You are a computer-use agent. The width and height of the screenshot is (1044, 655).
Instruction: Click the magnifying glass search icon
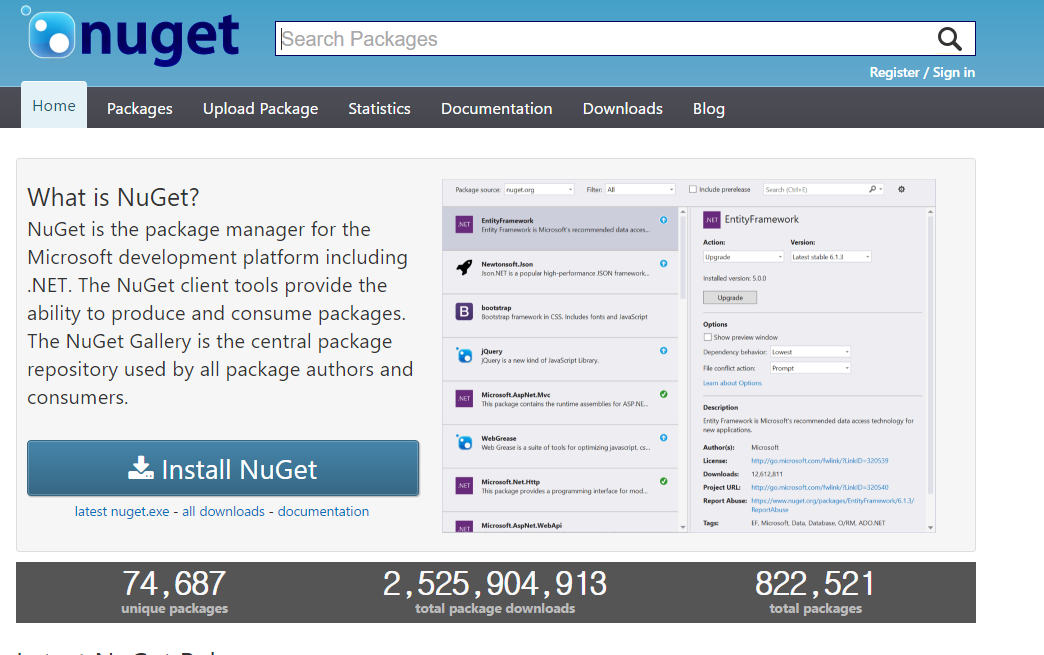click(x=949, y=39)
